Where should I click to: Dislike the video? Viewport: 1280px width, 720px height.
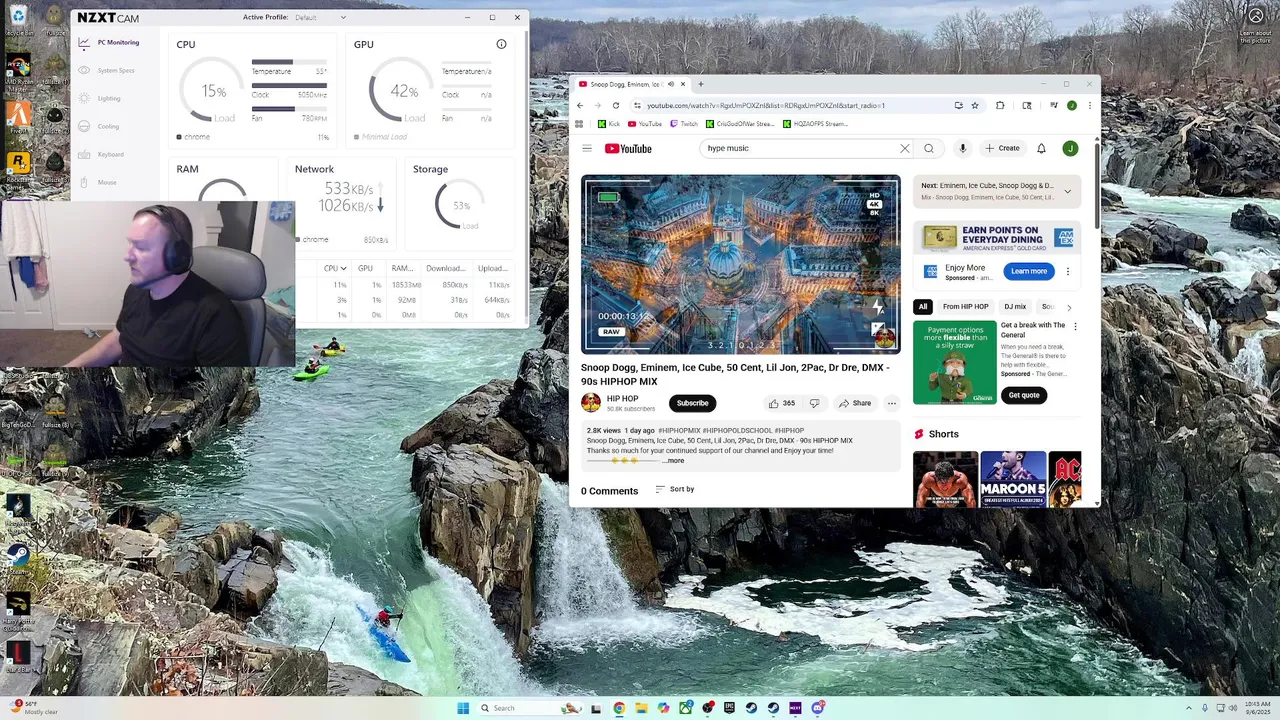click(x=814, y=403)
